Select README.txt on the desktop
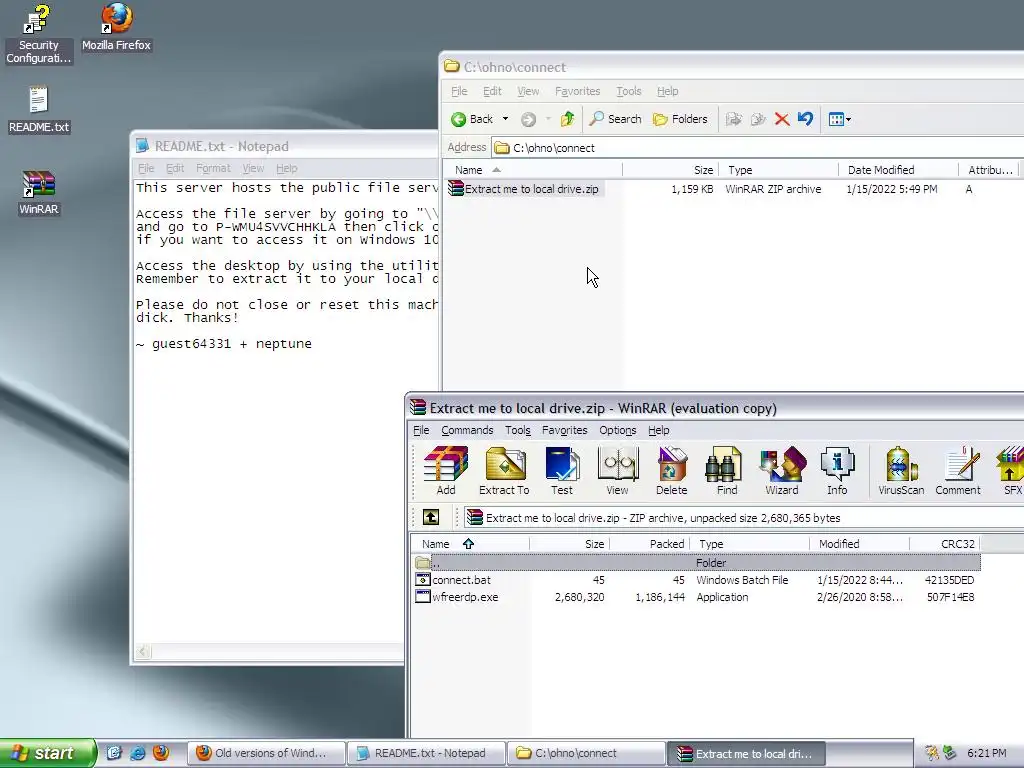The image size is (1024, 768). coord(39,110)
